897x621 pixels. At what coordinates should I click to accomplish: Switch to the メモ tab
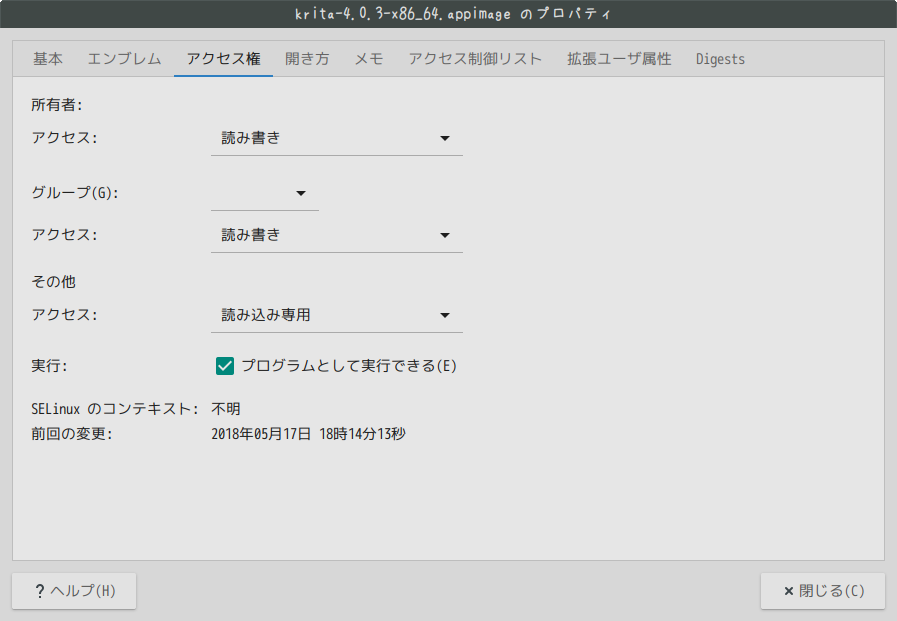(x=369, y=59)
